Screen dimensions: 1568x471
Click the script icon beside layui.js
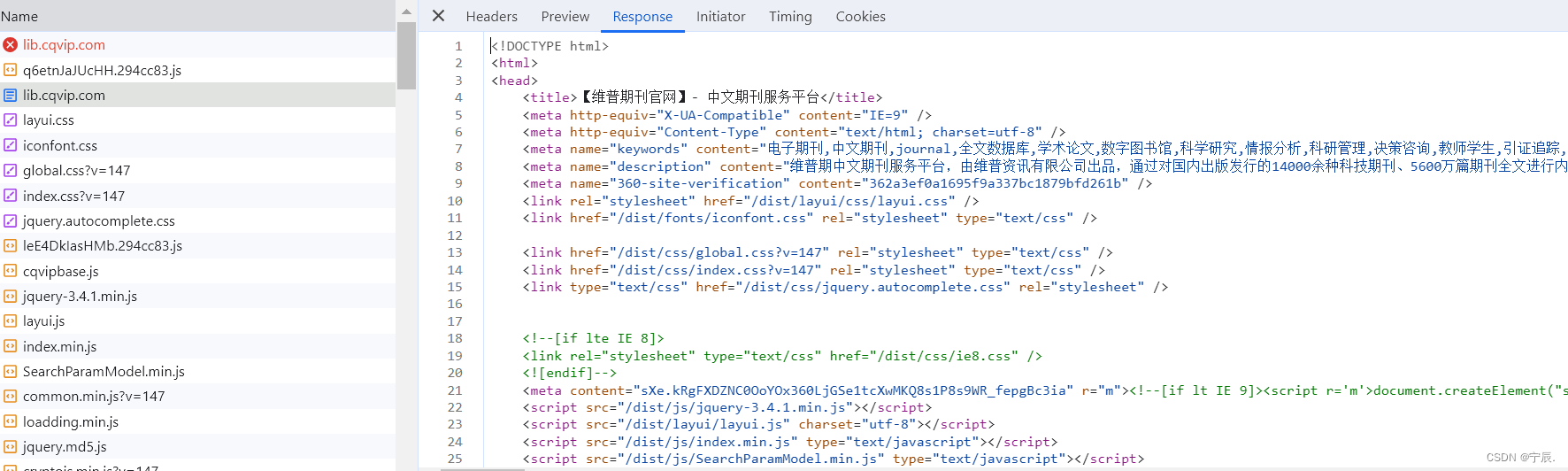point(11,320)
